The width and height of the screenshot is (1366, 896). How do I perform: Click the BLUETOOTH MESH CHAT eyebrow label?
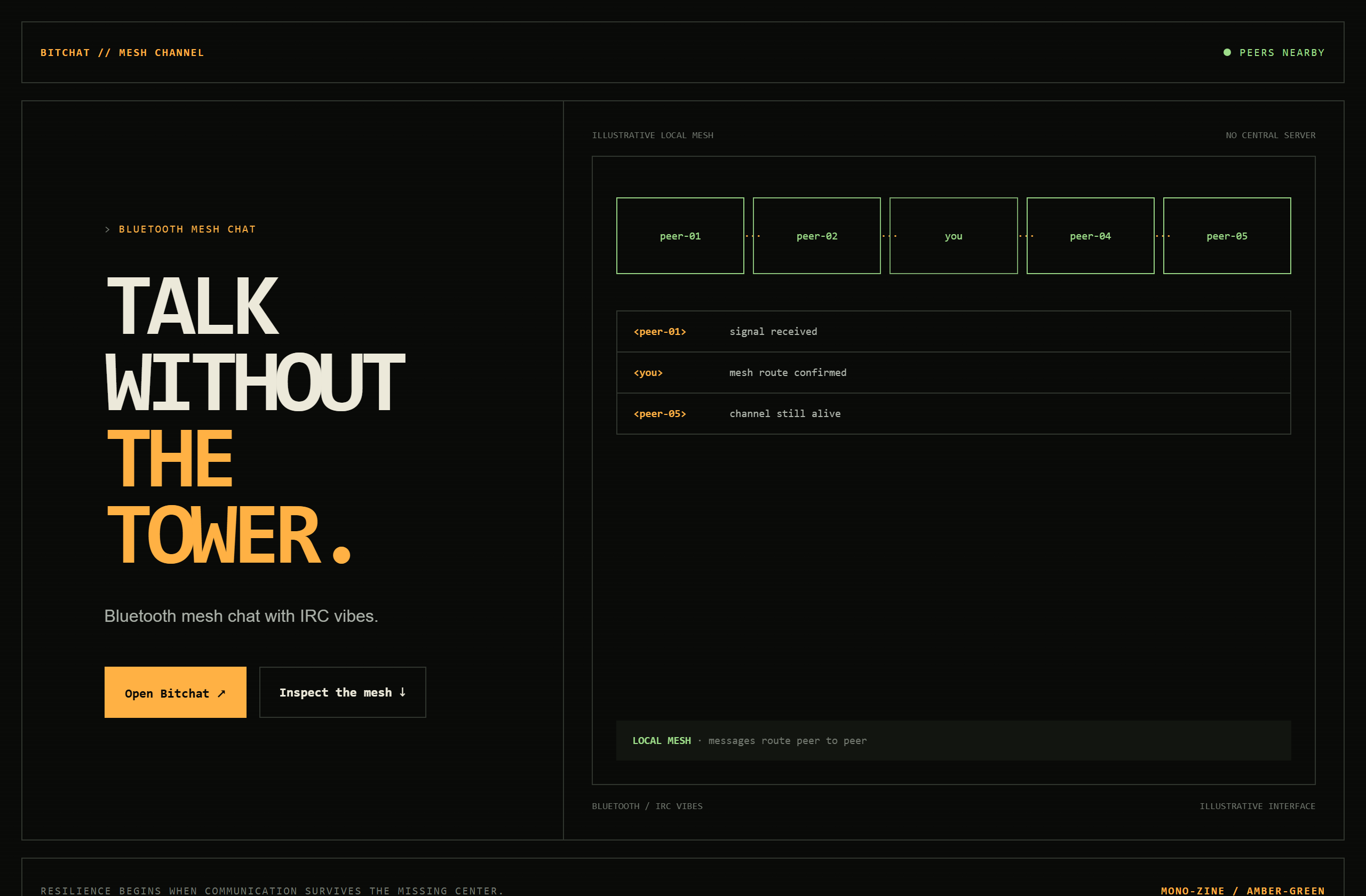point(187,229)
